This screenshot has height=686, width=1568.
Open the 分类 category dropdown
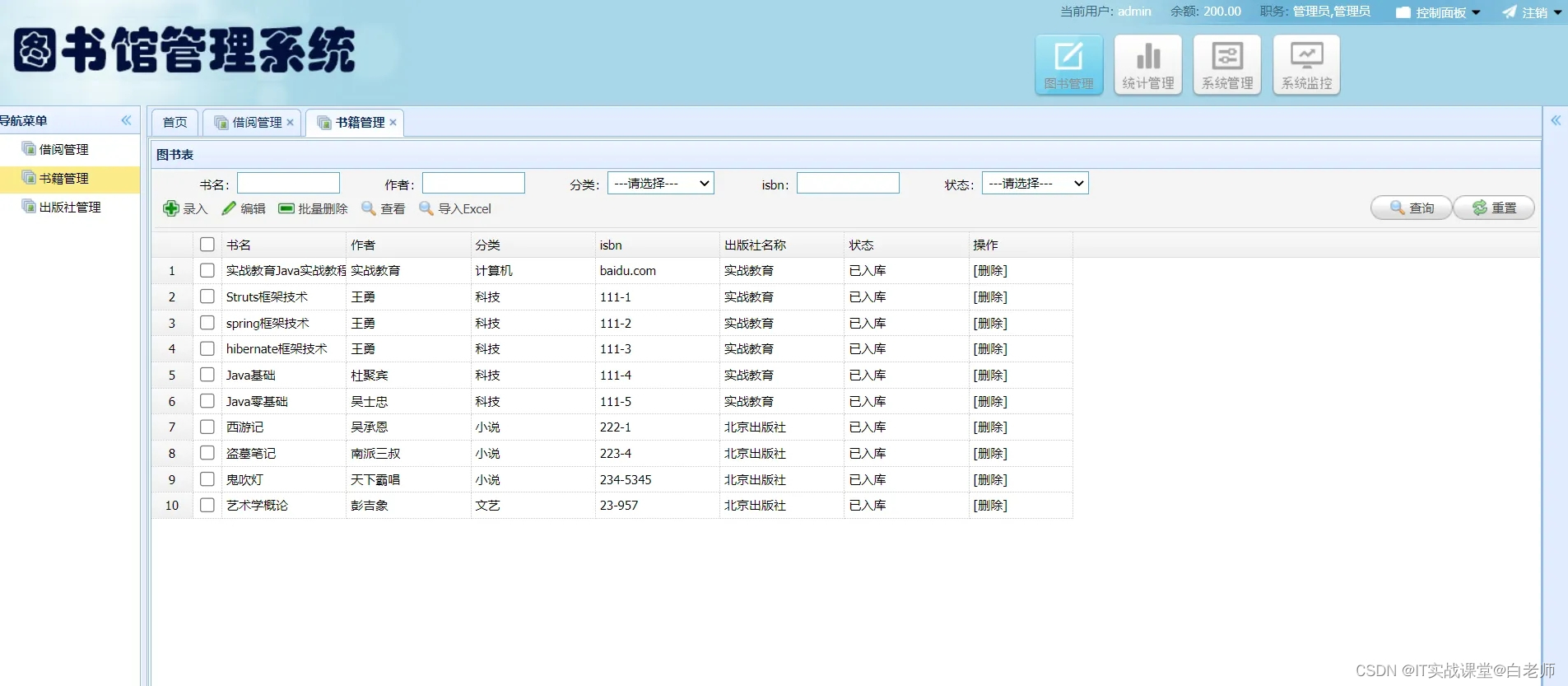pyautogui.click(x=660, y=183)
